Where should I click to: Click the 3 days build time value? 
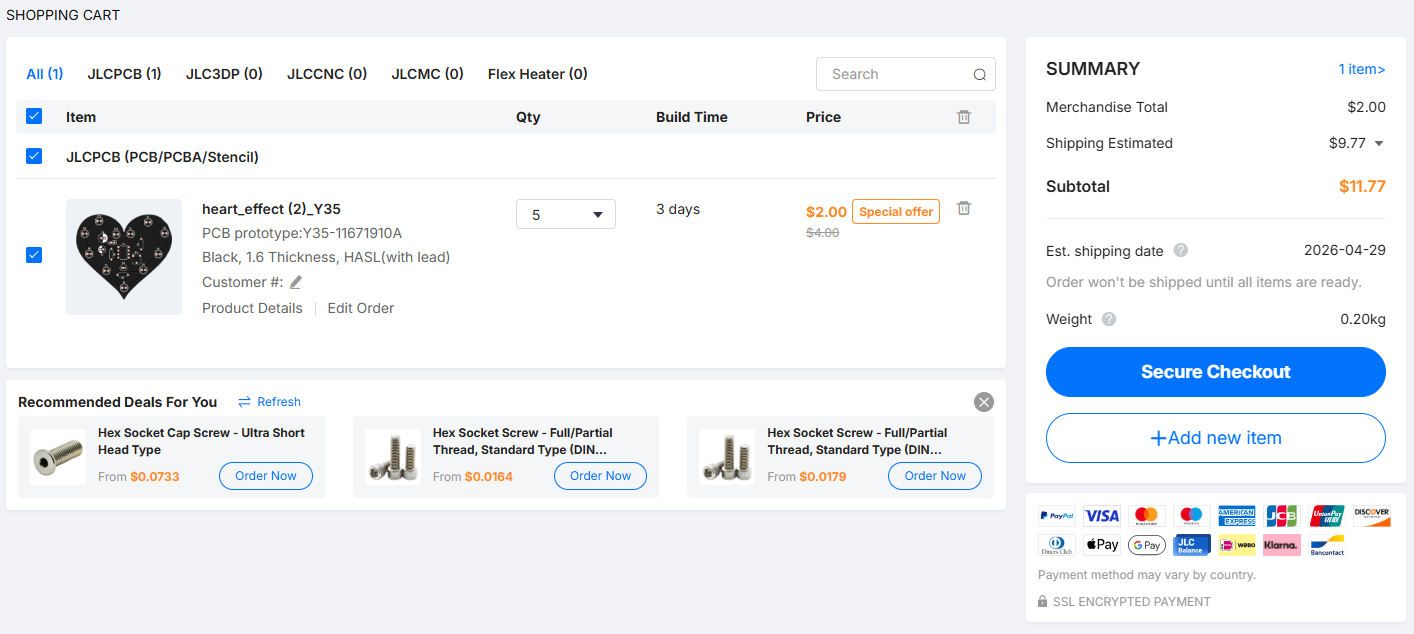678,209
